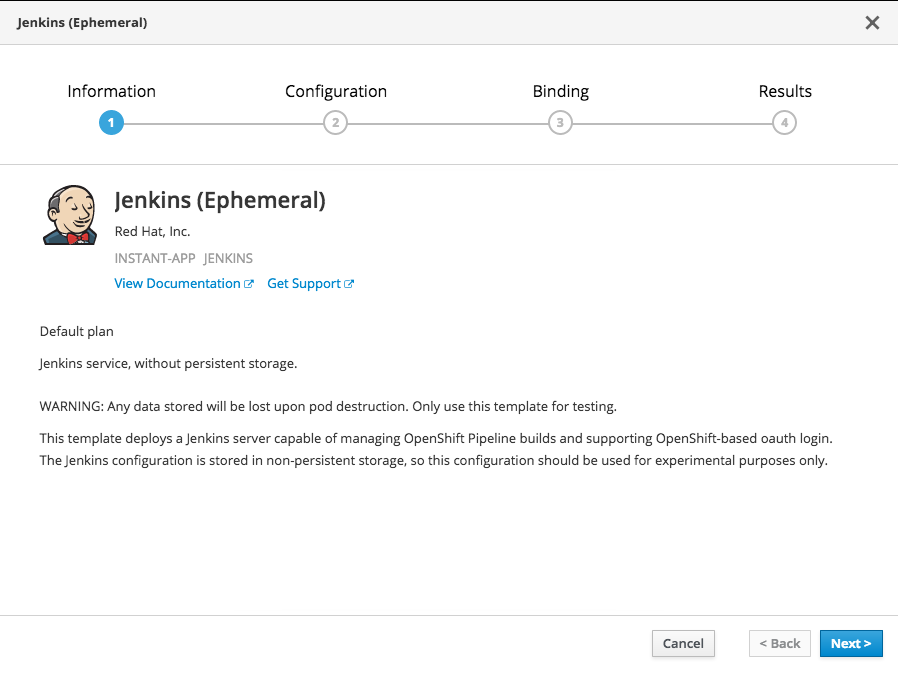This screenshot has height=674, width=898.
Task: Select step 1 Information circle
Action: pyautogui.click(x=111, y=123)
